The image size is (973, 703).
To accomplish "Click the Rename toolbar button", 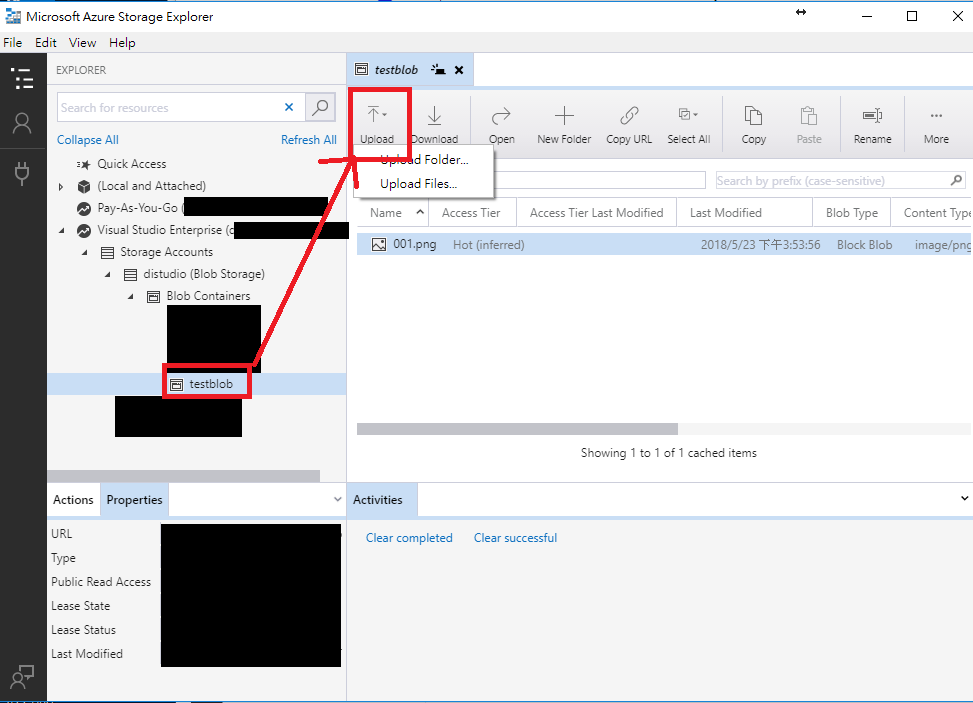I will click(872, 125).
